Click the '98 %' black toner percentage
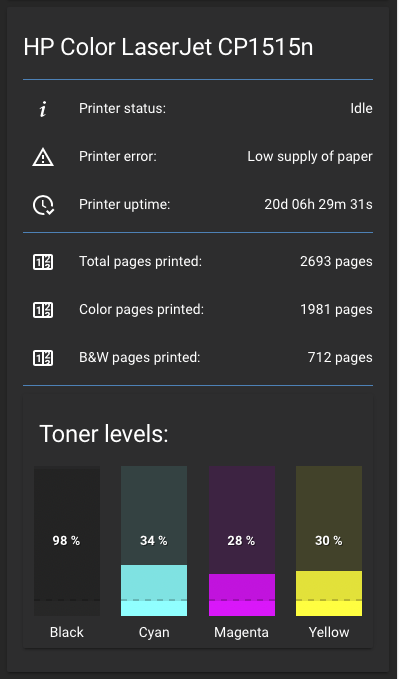This screenshot has height=679, width=399. coord(66,541)
